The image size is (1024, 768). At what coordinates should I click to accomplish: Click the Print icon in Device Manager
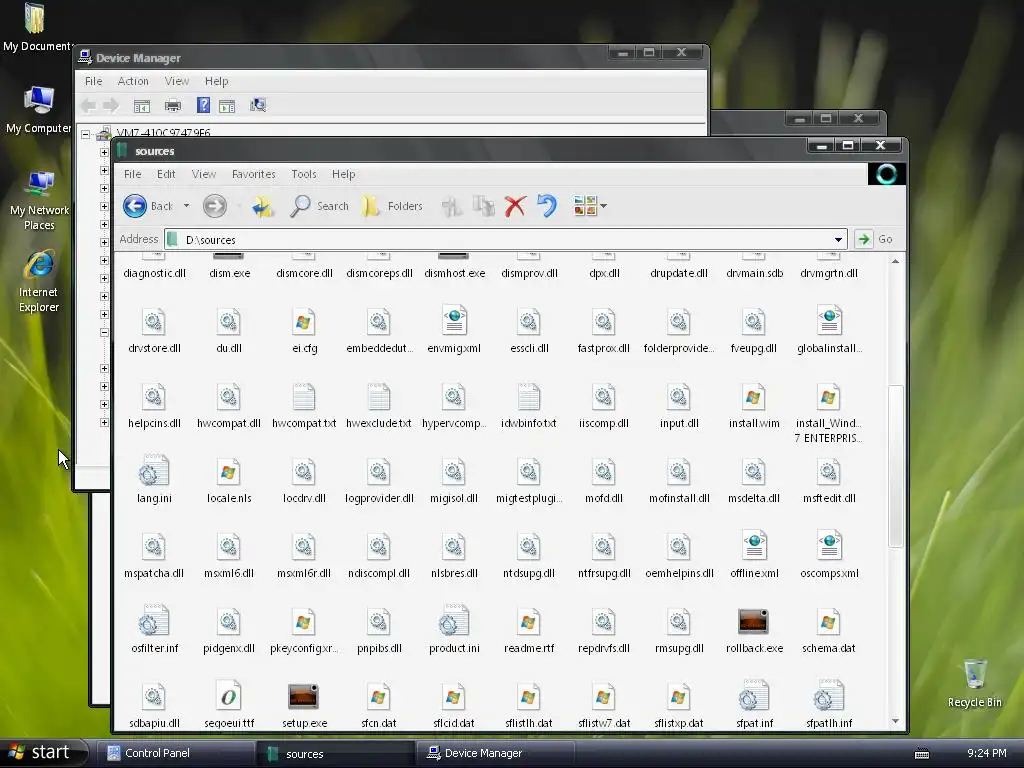click(x=172, y=106)
